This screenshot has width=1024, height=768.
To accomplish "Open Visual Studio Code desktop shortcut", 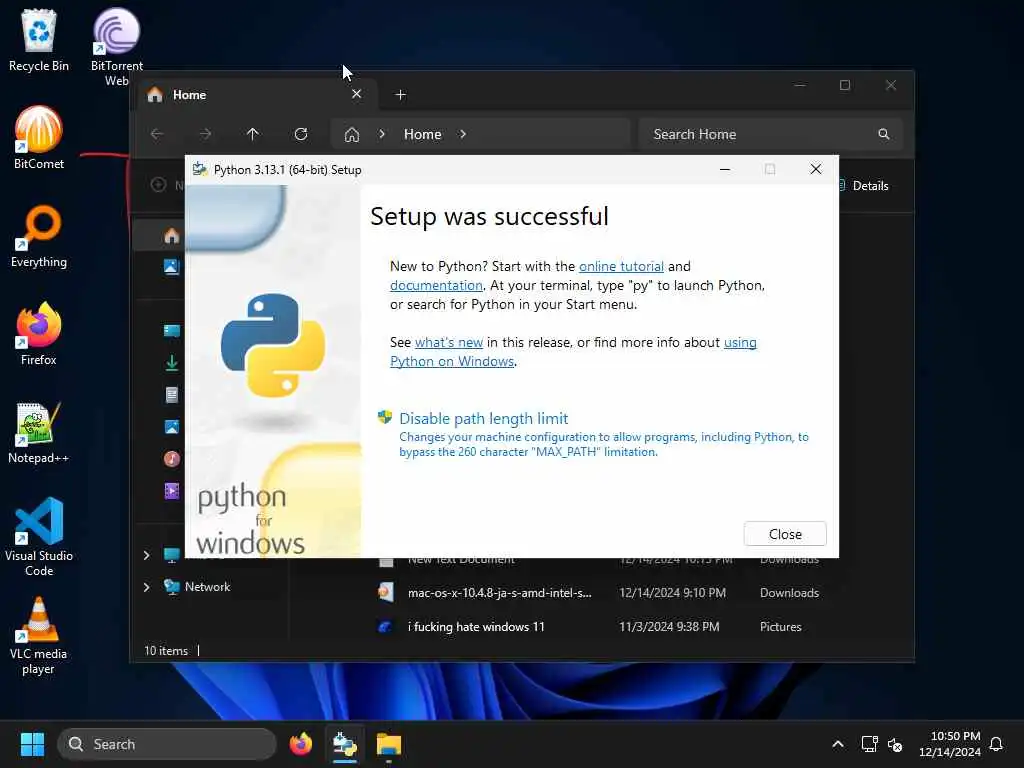I will click(39, 537).
